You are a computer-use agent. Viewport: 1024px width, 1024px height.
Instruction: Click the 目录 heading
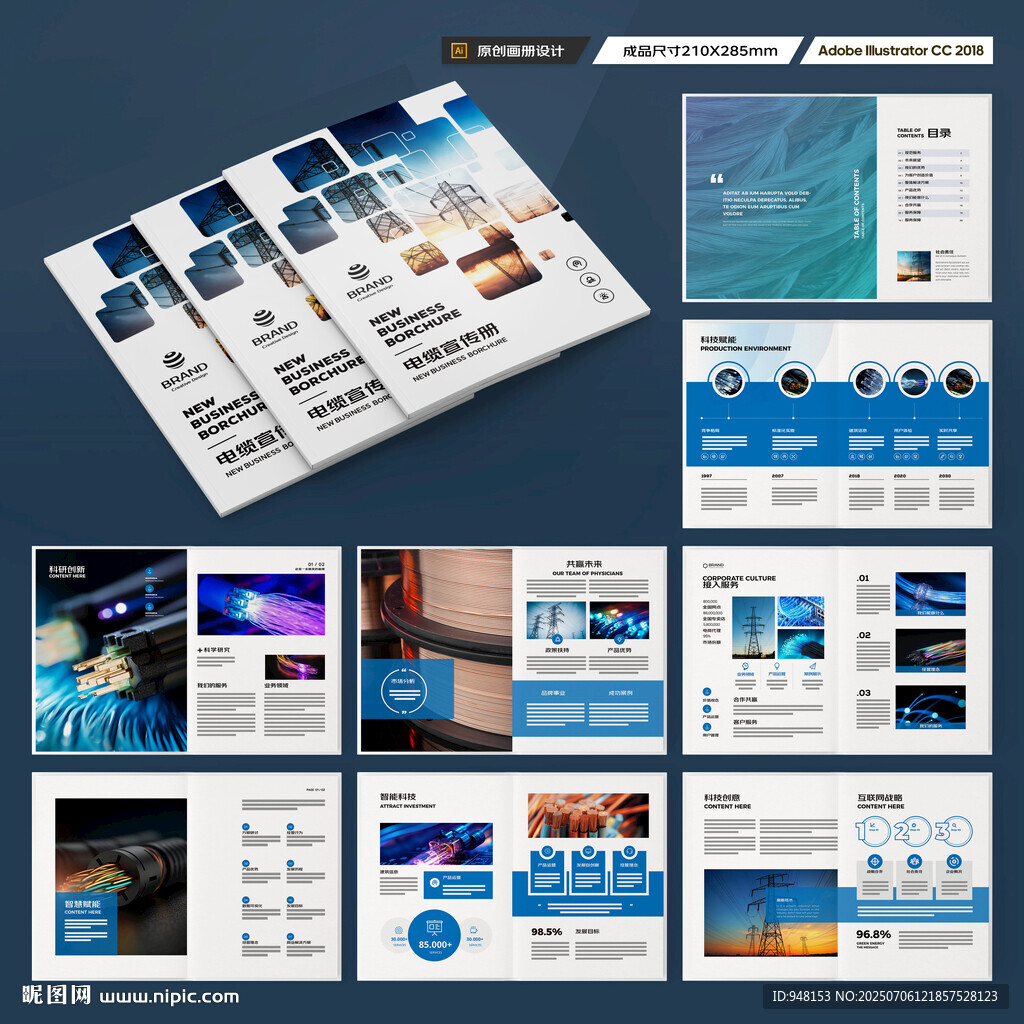tap(939, 133)
